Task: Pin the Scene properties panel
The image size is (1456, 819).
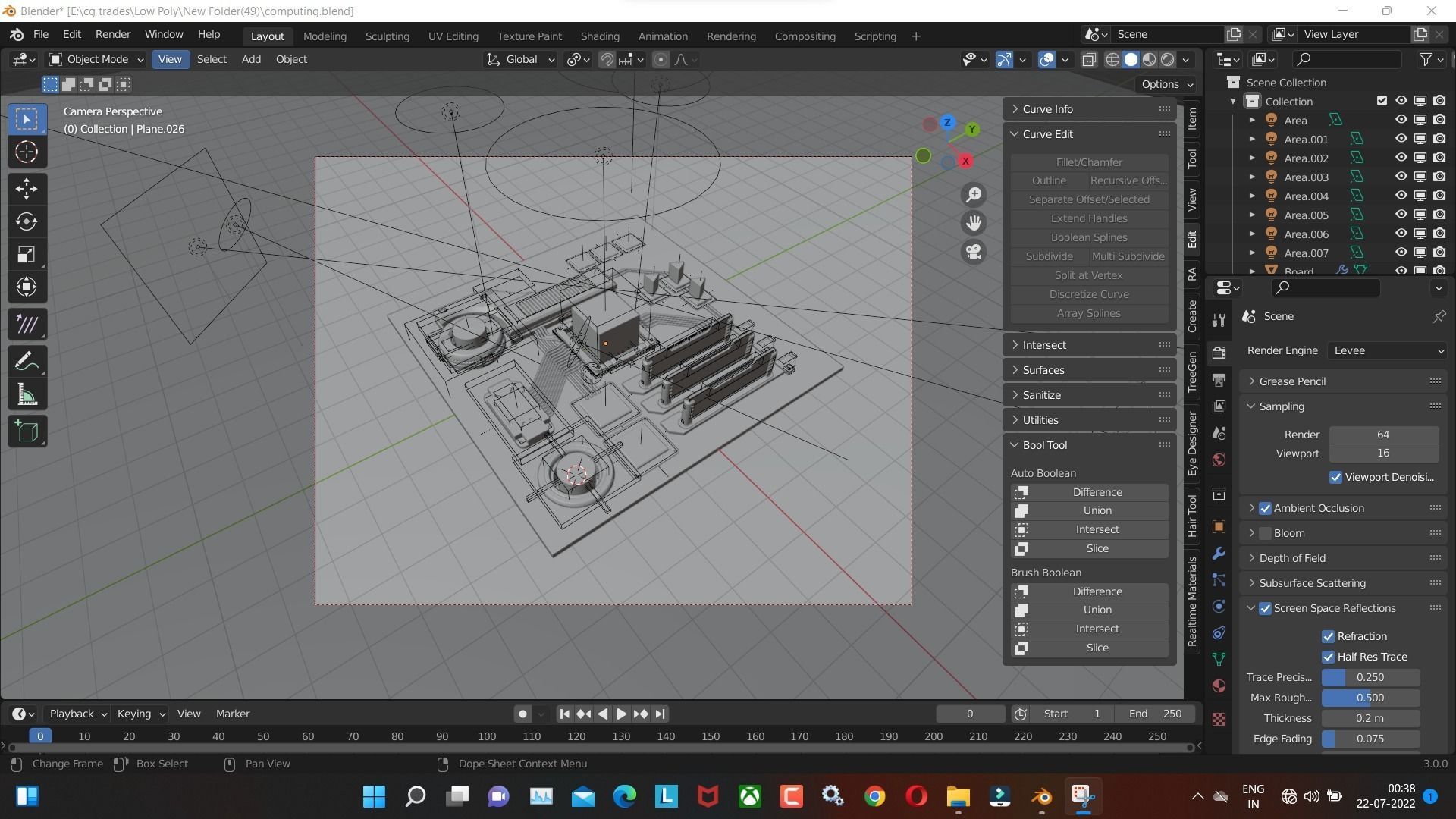Action: coord(1439,316)
